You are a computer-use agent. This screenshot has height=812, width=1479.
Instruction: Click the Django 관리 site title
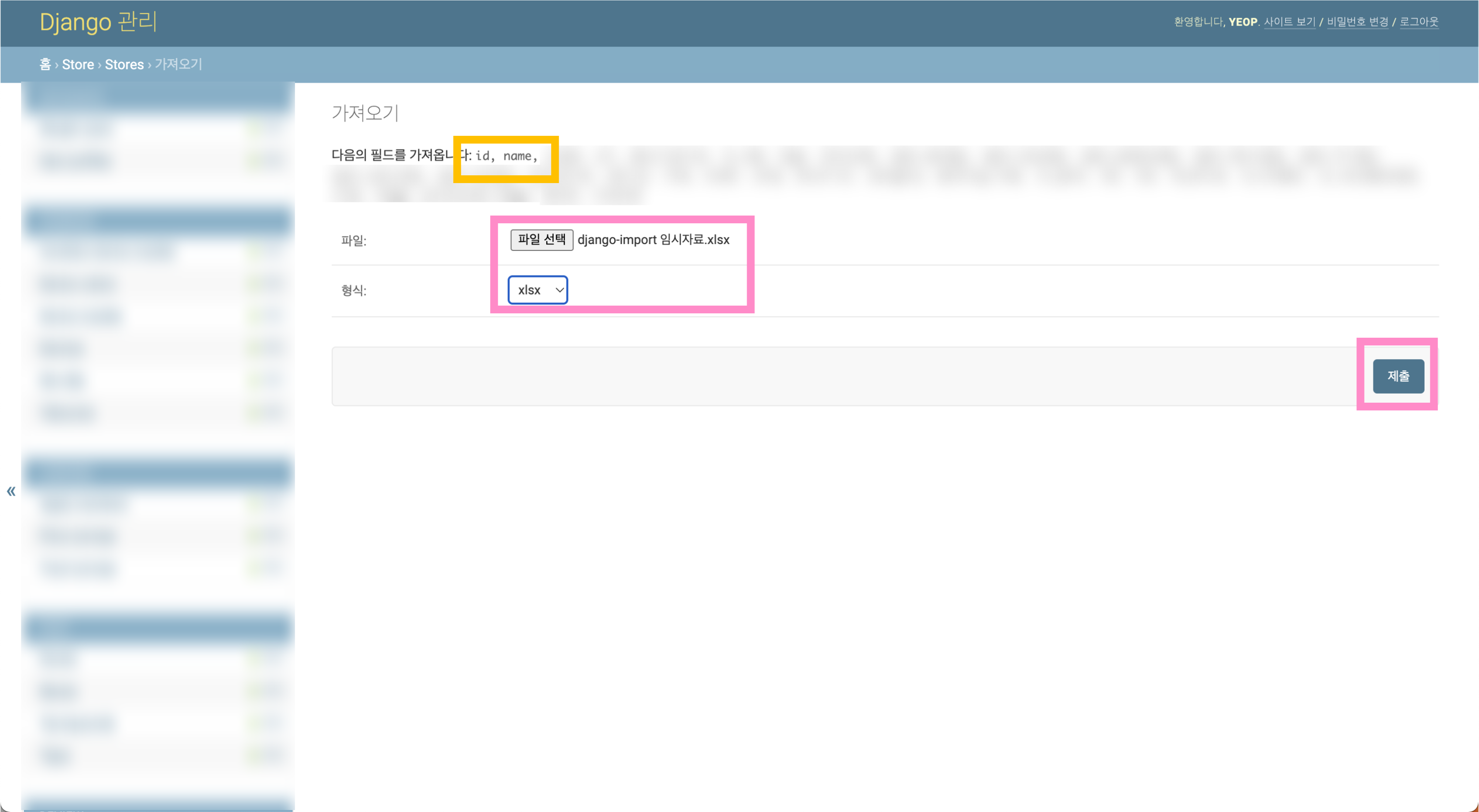(98, 23)
